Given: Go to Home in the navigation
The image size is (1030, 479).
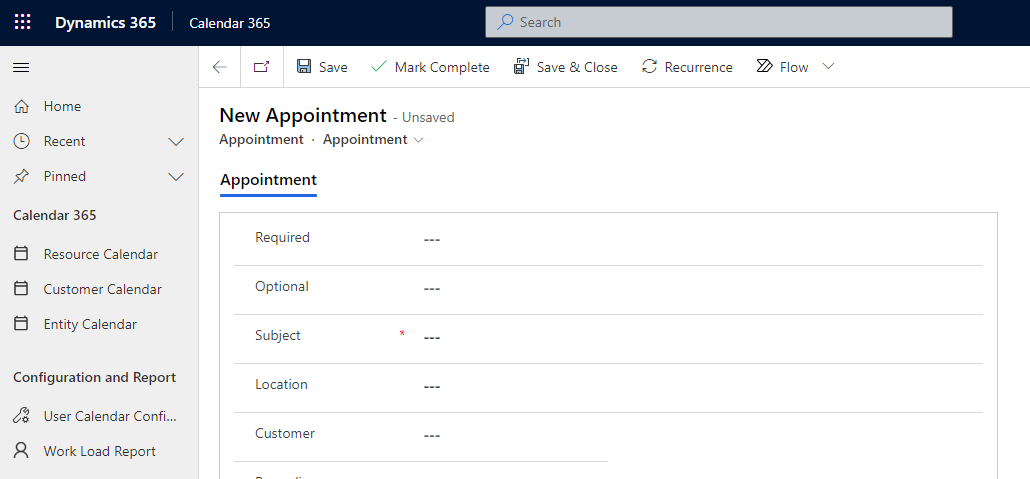Looking at the screenshot, I should point(62,106).
